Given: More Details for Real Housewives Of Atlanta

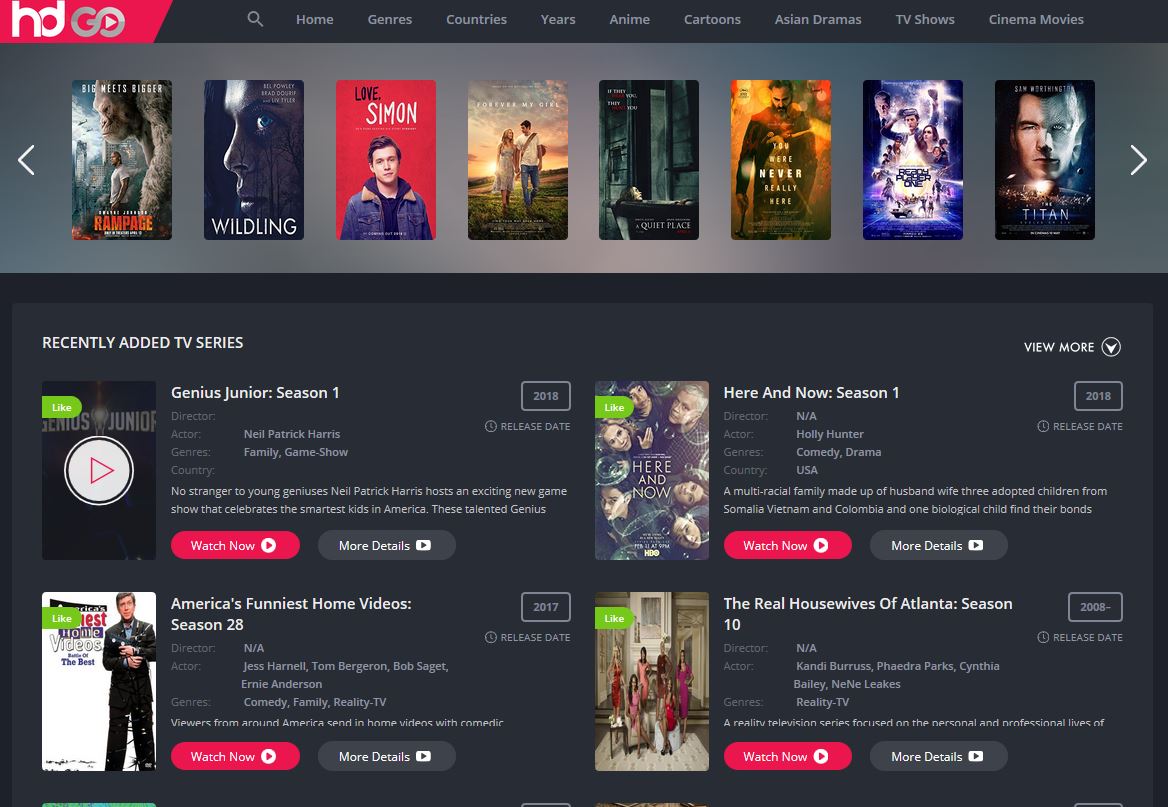Looking at the screenshot, I should 939,756.
